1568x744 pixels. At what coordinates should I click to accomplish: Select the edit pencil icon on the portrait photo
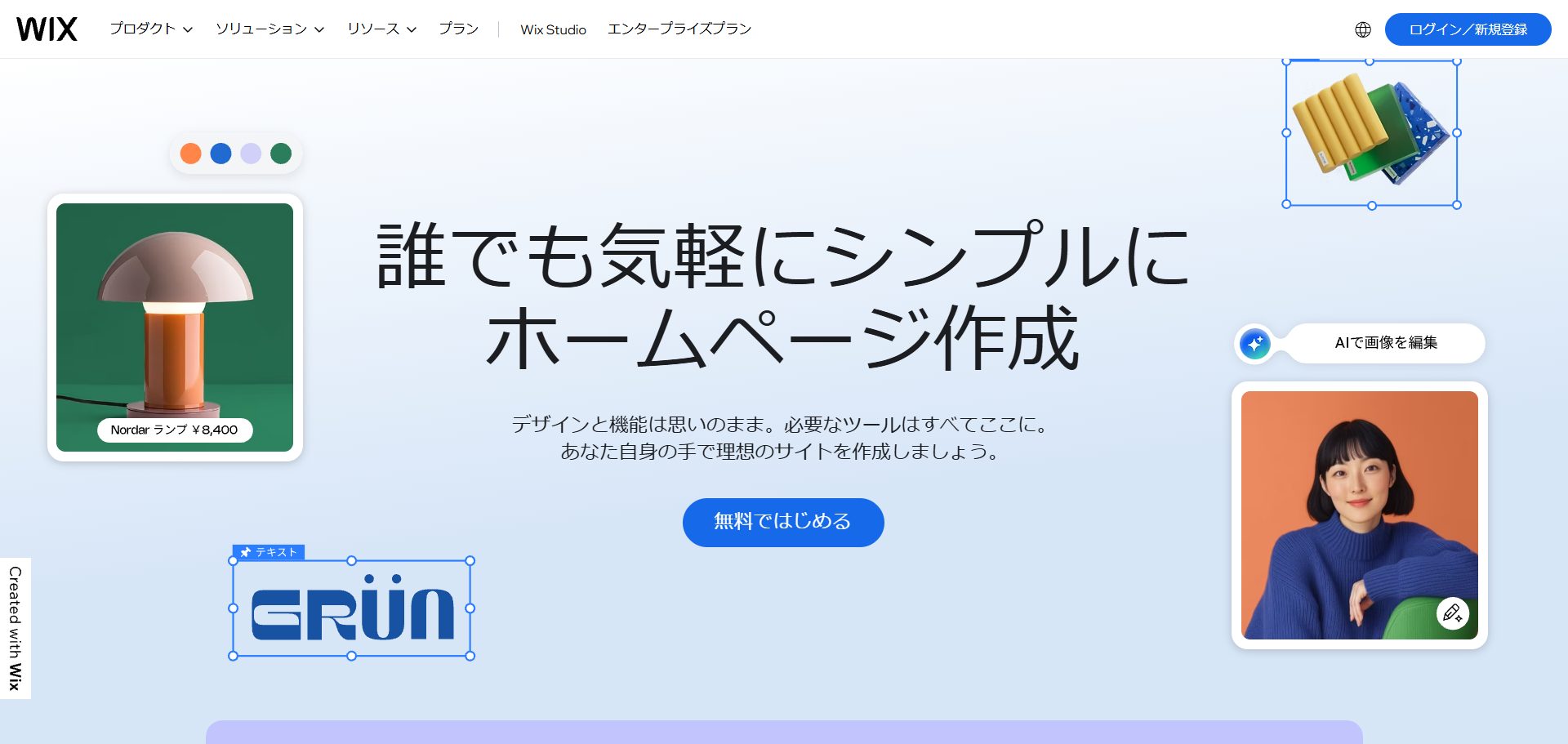point(1453,613)
